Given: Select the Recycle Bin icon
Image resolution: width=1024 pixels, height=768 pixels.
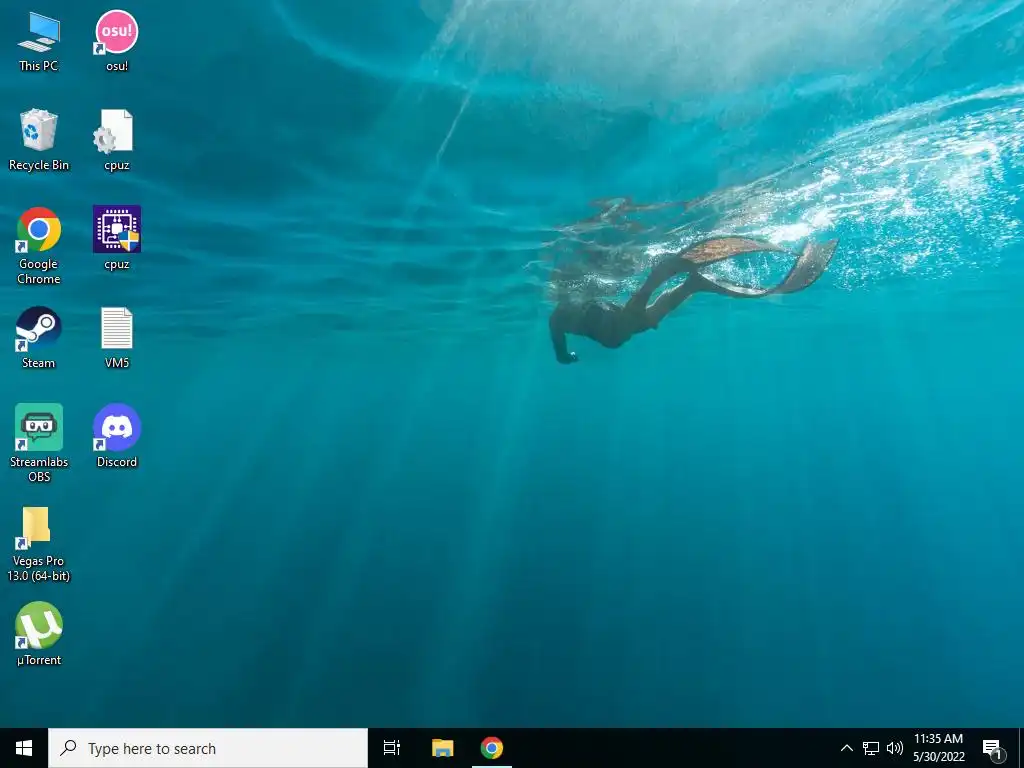Looking at the screenshot, I should click(39, 140).
